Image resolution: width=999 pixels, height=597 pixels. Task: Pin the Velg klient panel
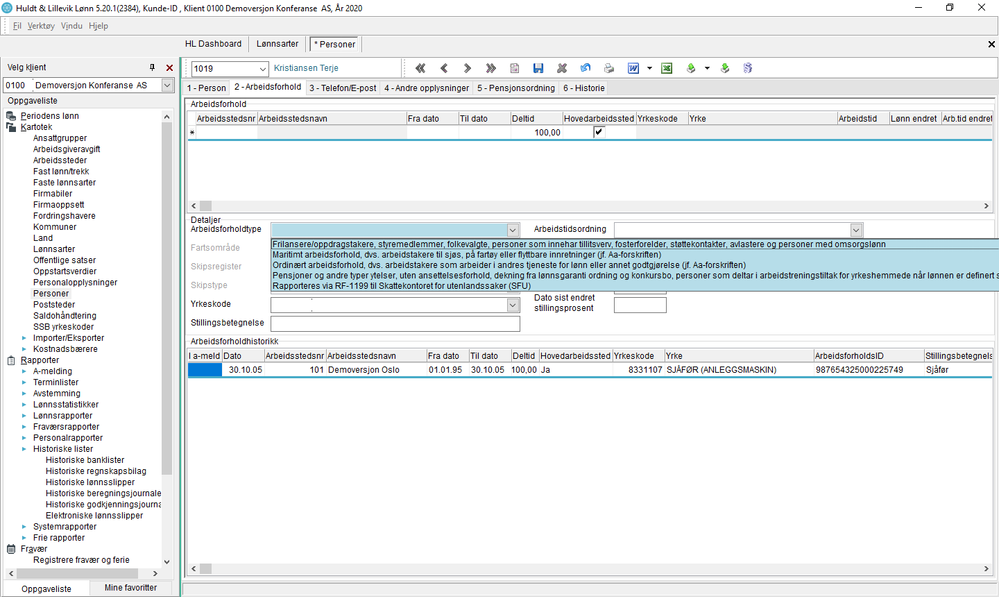(152, 68)
